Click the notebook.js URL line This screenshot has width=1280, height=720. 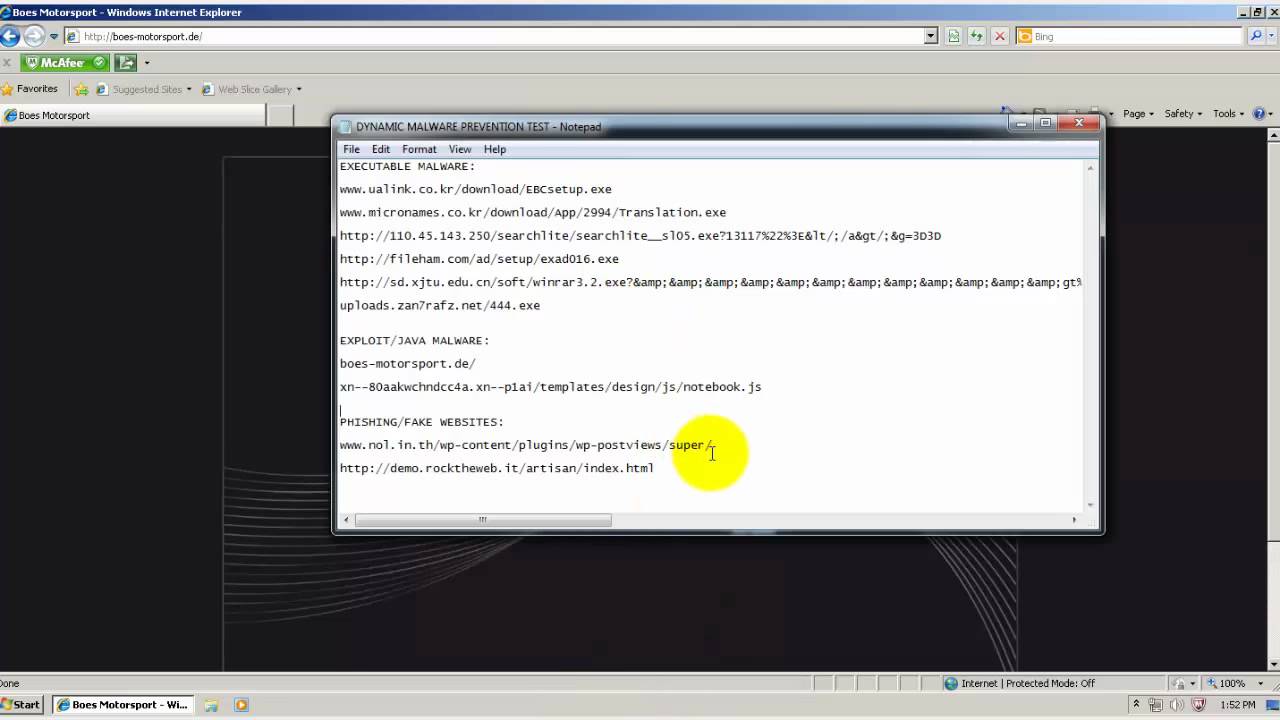tap(550, 387)
